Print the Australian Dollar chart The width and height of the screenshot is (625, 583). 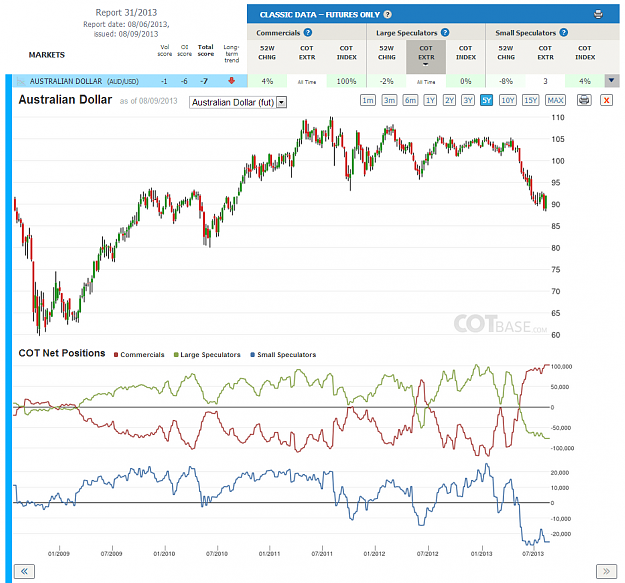tap(584, 100)
